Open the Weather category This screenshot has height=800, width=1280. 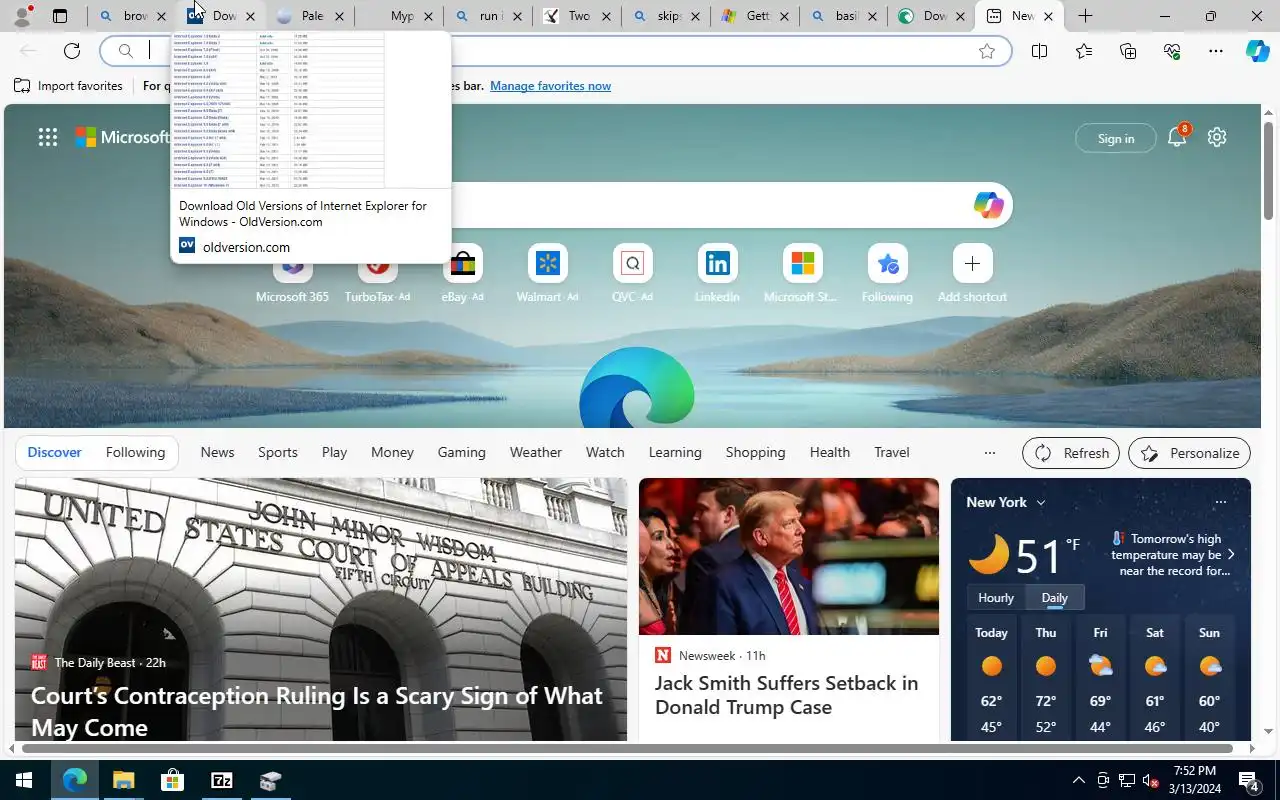point(535,452)
